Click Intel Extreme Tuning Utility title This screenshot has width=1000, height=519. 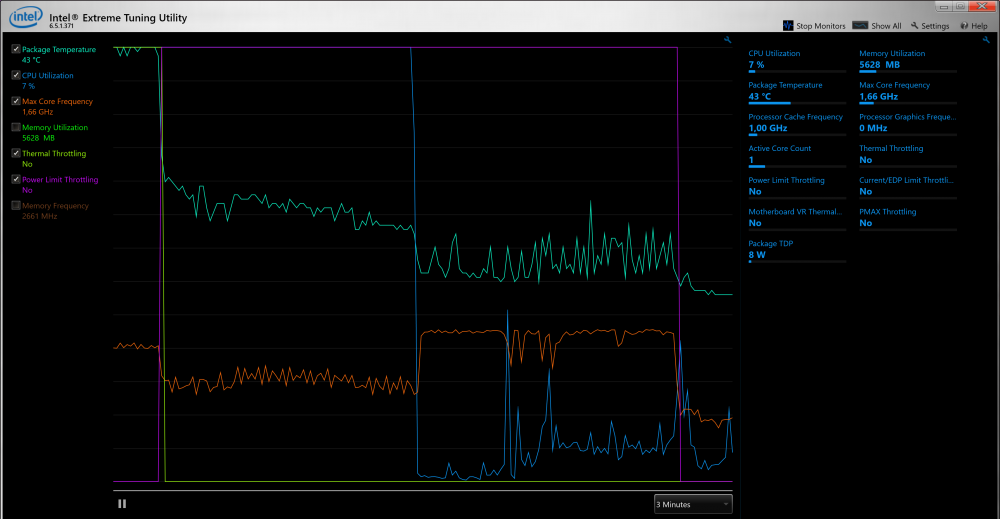point(118,18)
